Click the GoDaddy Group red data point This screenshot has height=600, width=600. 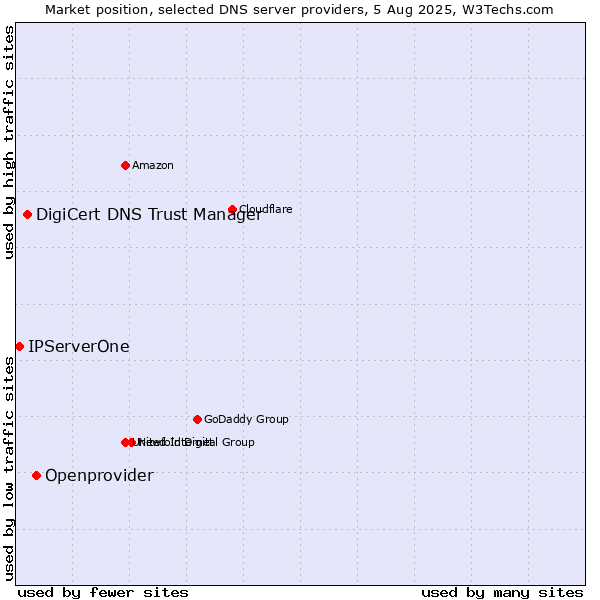[197, 419]
